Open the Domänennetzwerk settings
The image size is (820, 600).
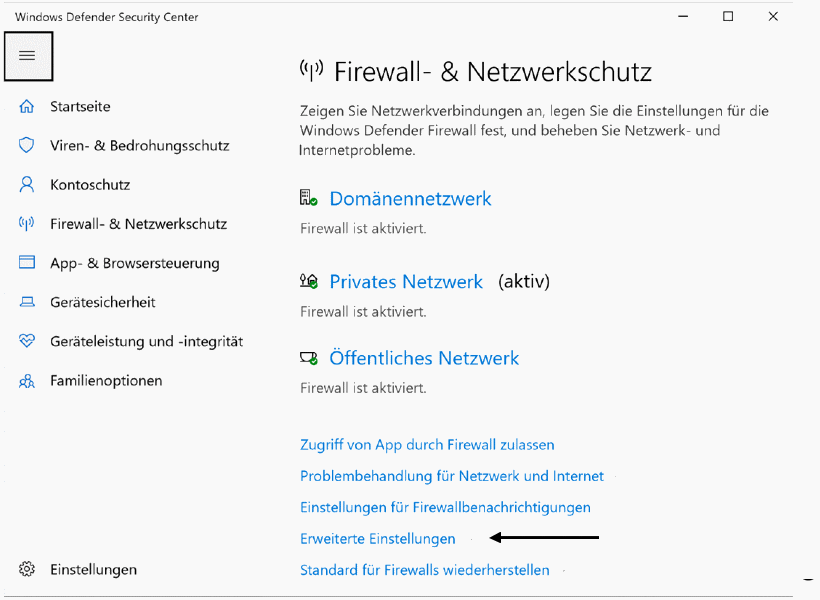pyautogui.click(x=410, y=199)
